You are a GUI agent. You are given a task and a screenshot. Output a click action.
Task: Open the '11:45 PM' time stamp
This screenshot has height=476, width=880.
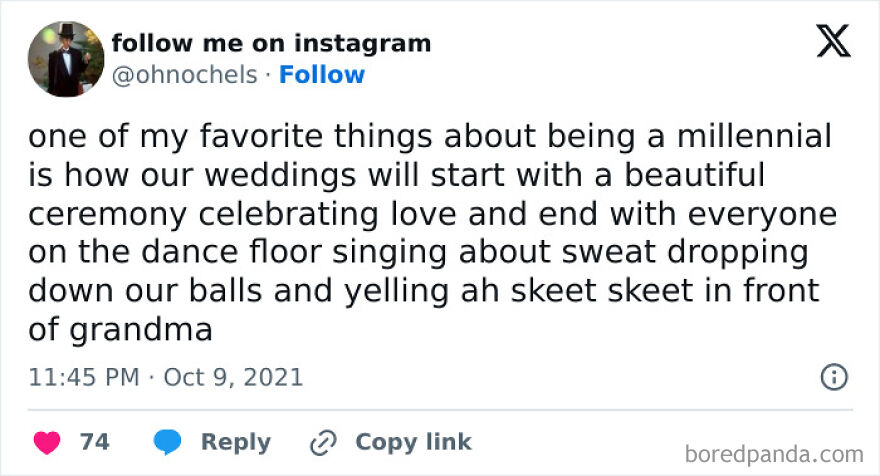point(82,378)
